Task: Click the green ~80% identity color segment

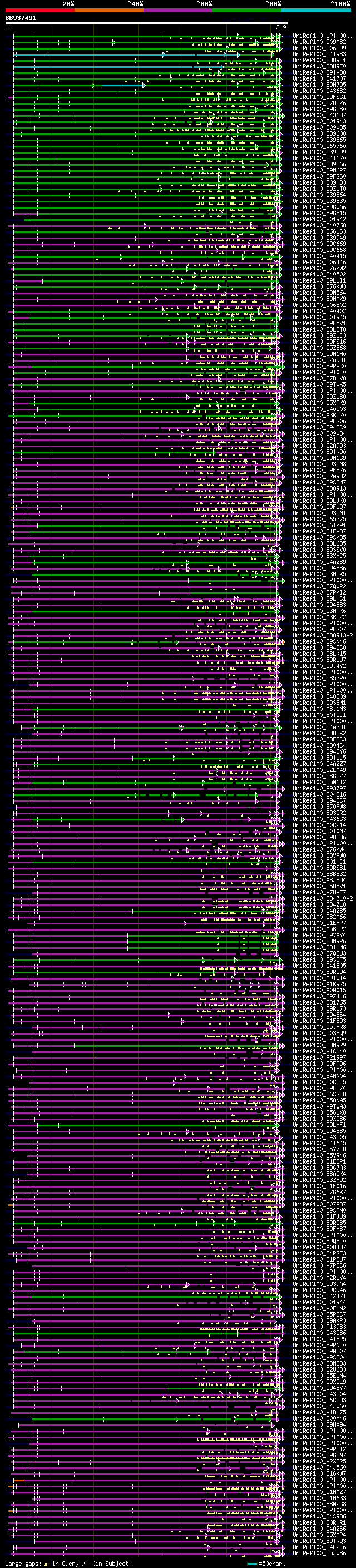Action: pyautogui.click(x=247, y=10)
